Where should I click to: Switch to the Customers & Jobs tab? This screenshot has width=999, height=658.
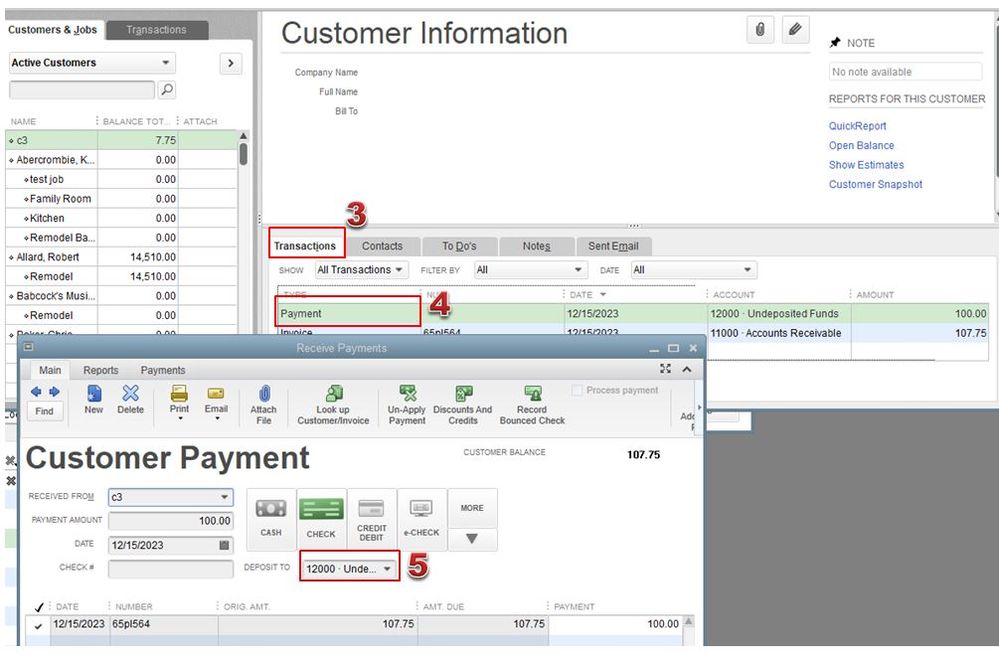coord(53,30)
